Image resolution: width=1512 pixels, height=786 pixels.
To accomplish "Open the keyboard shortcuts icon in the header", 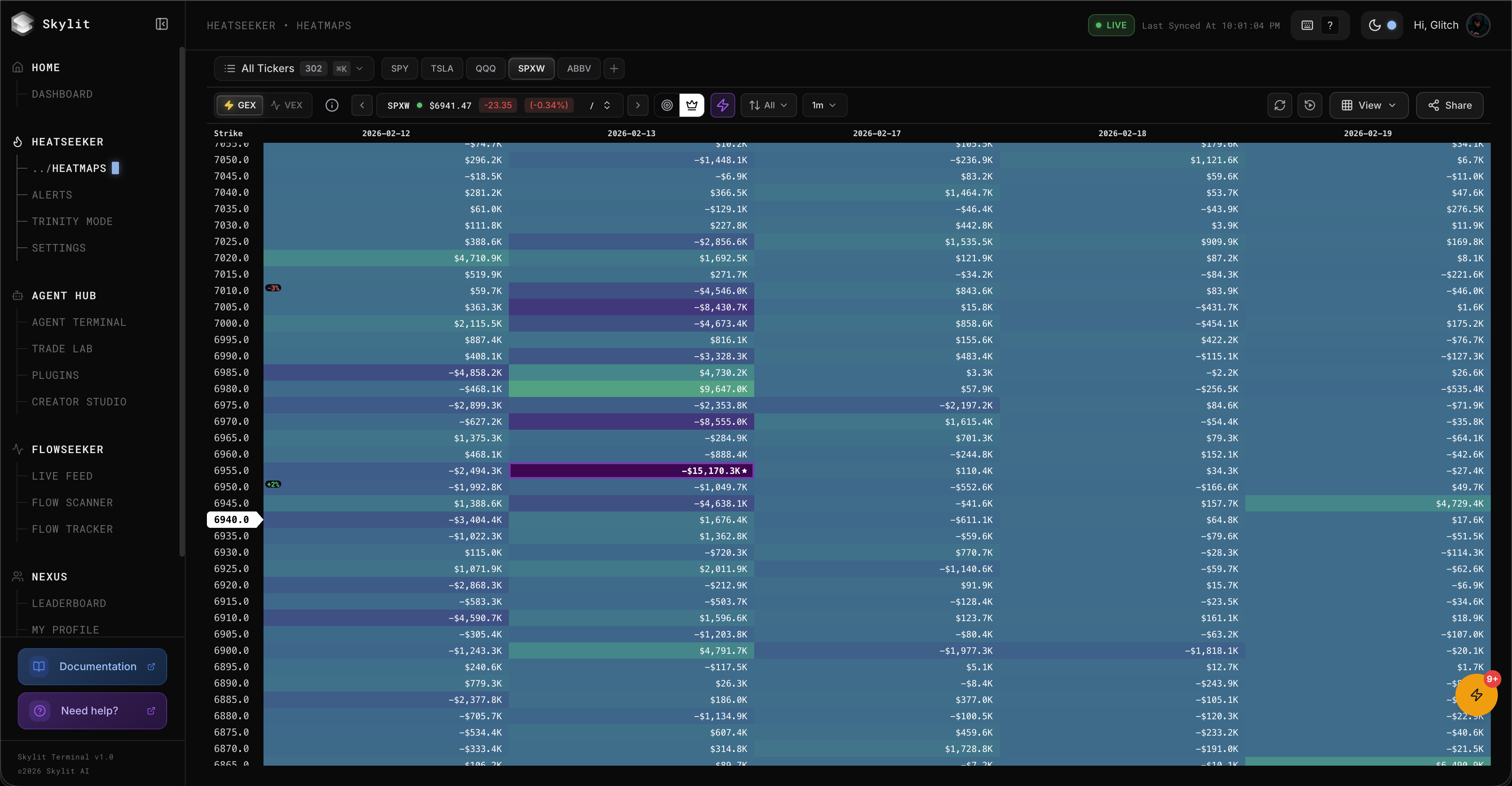I will tap(1306, 25).
